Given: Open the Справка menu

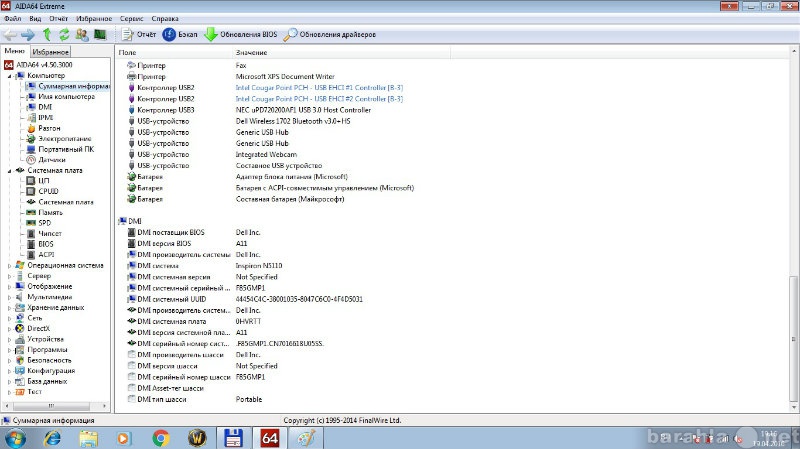Looking at the screenshot, I should pyautogui.click(x=165, y=18).
